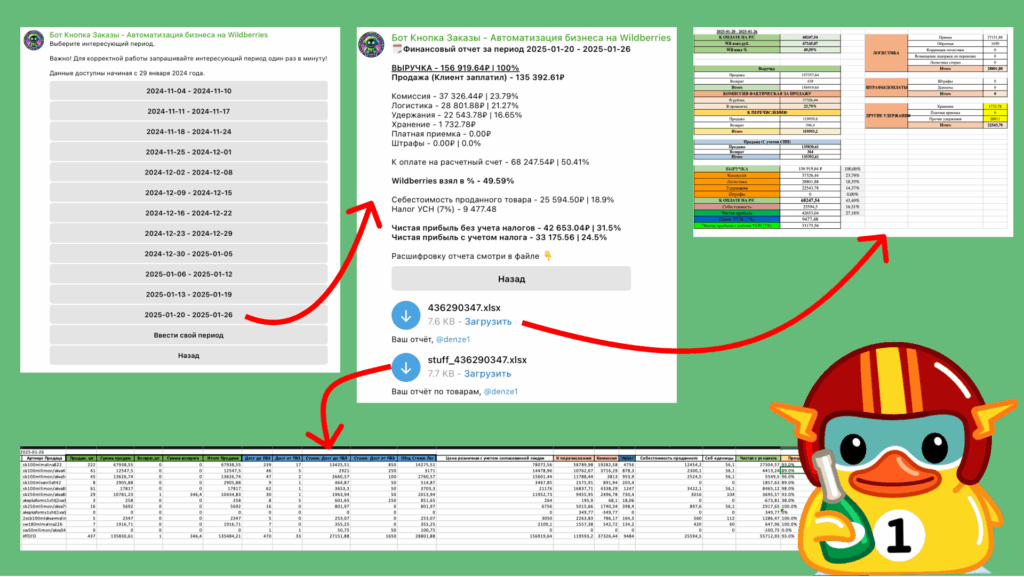Select the period 2024-11-11 - 2024-11-17
Viewport: 1024px width, 577px height.
(189, 112)
